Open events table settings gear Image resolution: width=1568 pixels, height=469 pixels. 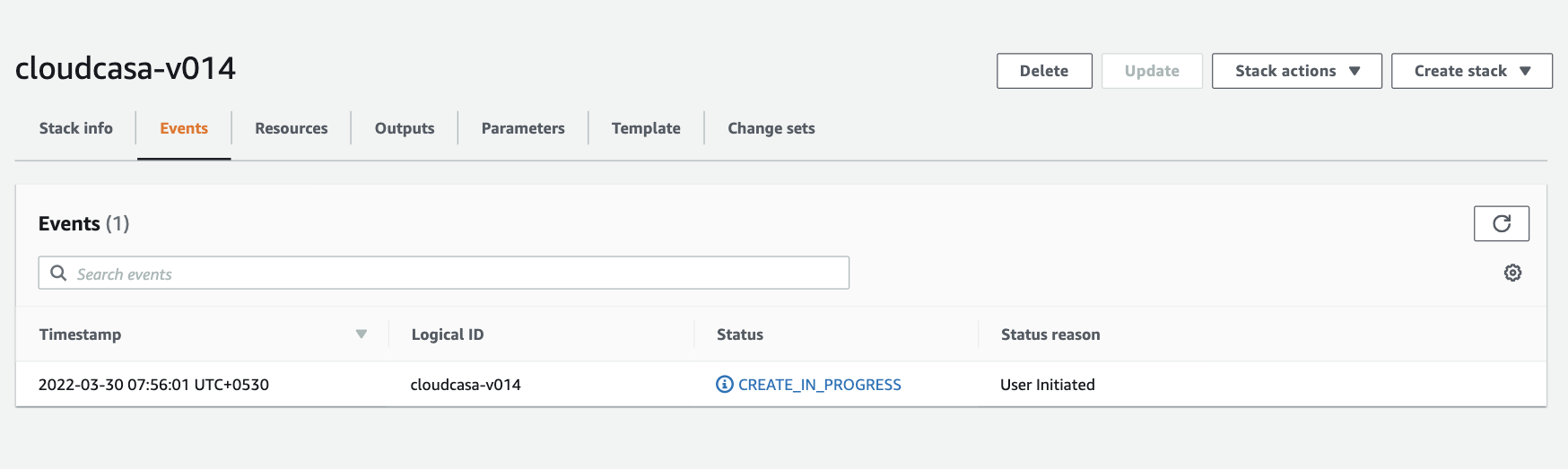pyautogui.click(x=1512, y=273)
